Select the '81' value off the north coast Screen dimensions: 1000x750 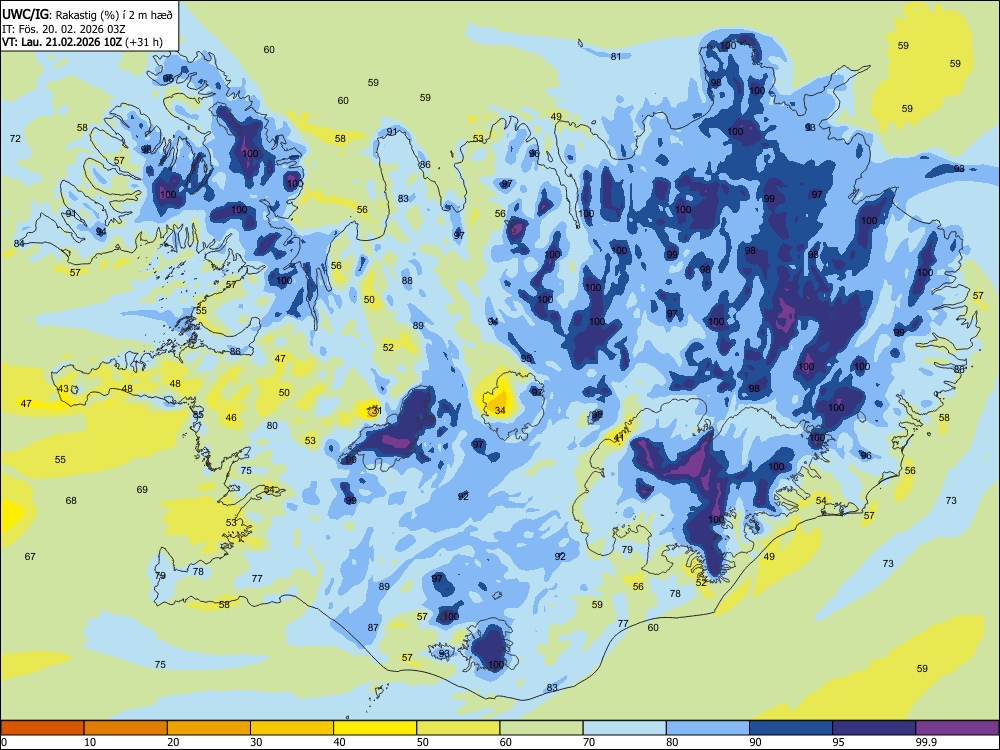[615, 56]
